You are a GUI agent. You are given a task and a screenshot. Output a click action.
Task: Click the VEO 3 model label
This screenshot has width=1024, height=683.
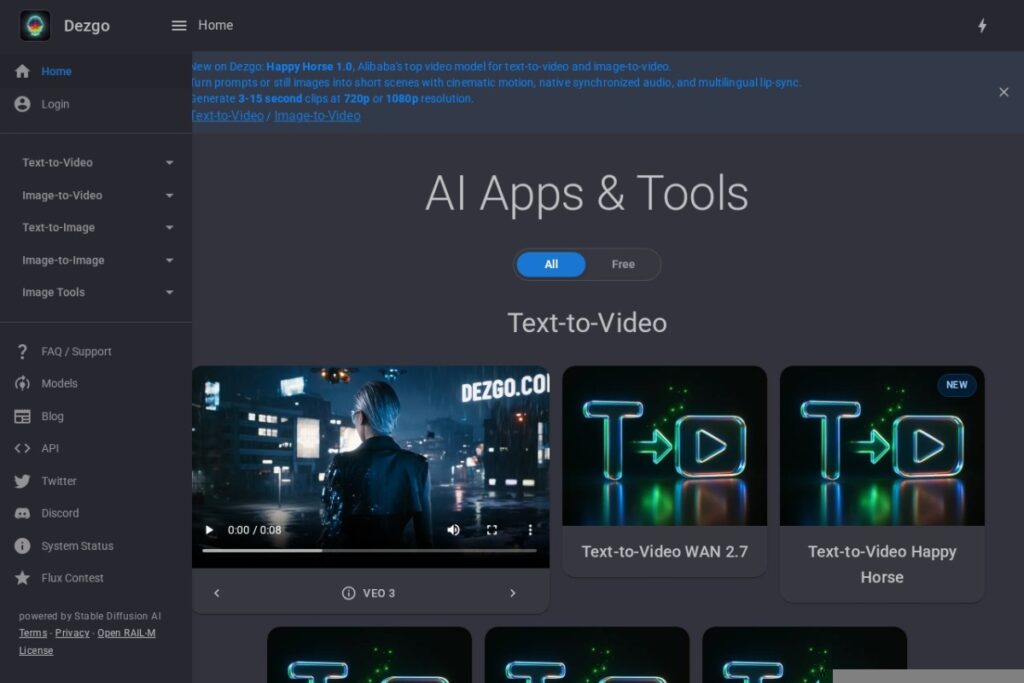pyautogui.click(x=379, y=593)
